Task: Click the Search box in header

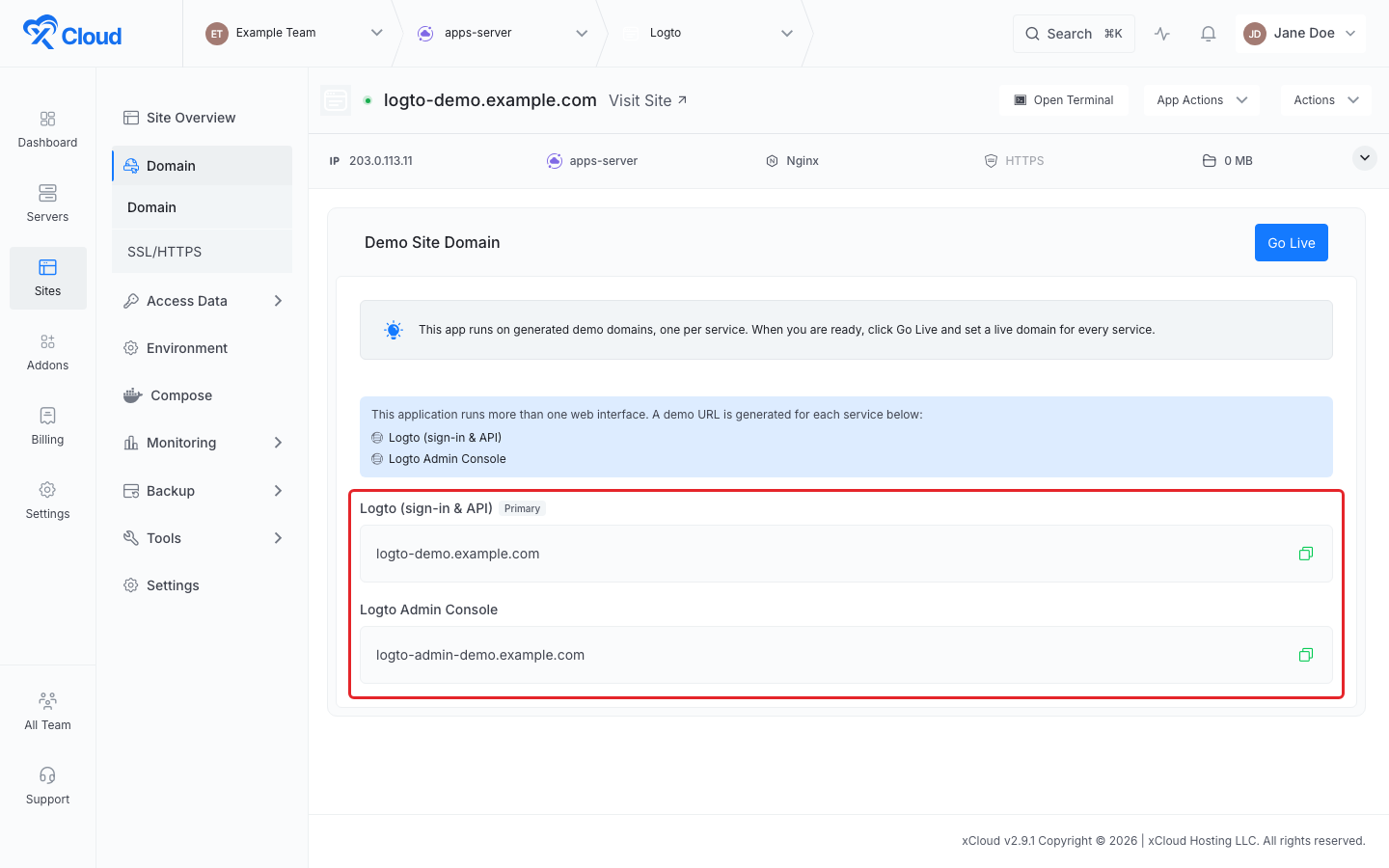Action: click(x=1074, y=34)
